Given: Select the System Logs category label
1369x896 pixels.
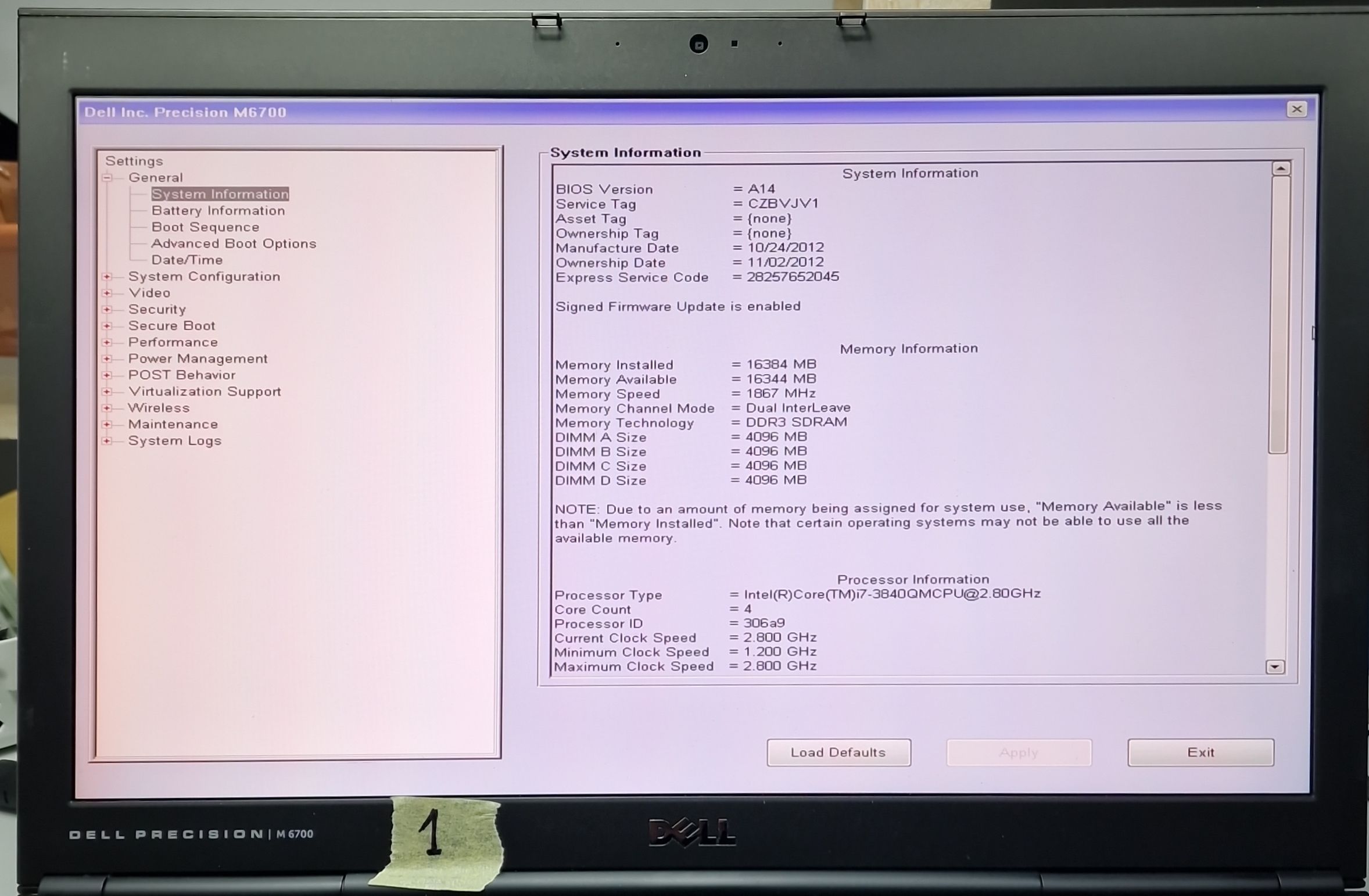Looking at the screenshot, I should (174, 441).
